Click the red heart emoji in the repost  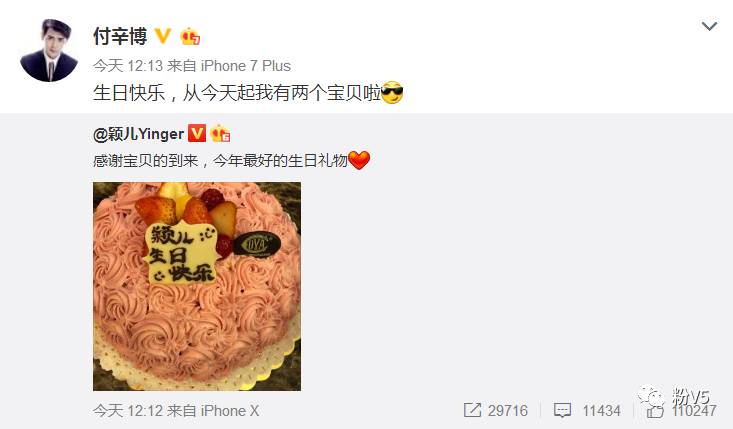(359, 160)
